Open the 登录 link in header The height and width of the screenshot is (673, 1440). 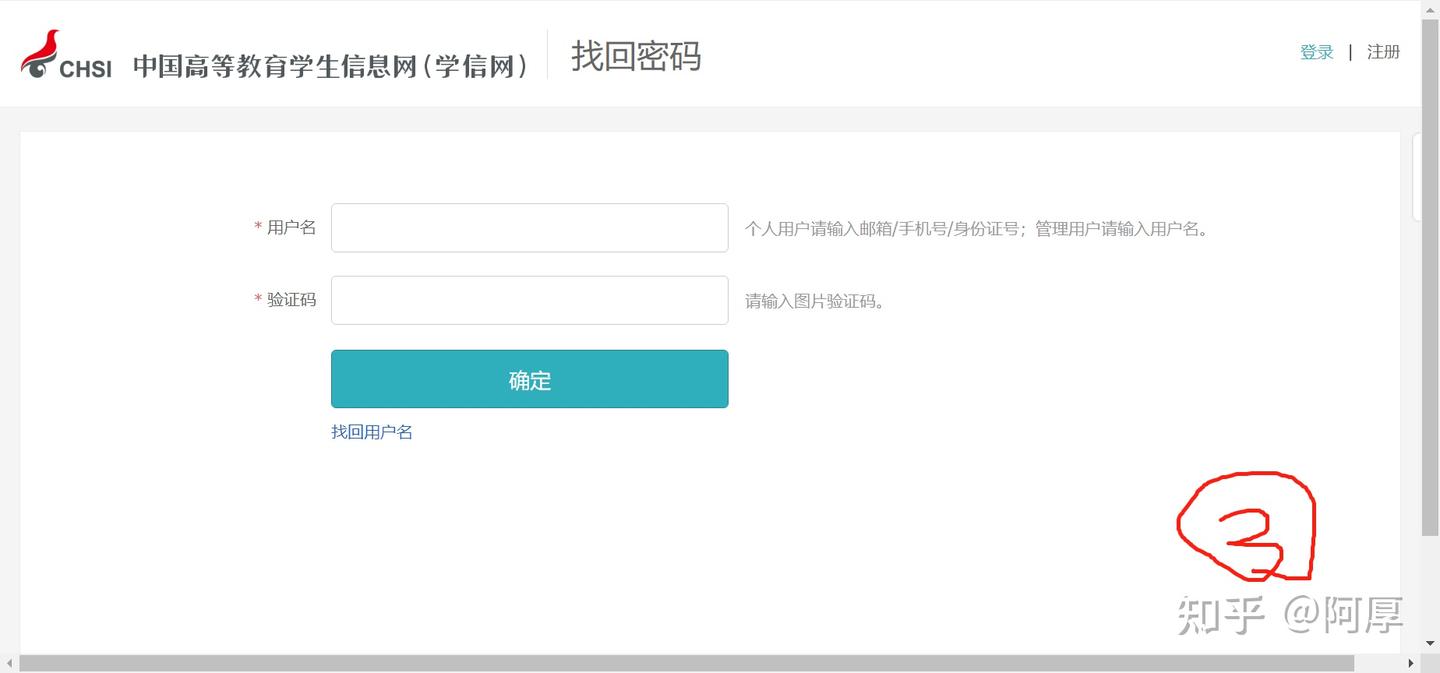pyautogui.click(x=1316, y=52)
